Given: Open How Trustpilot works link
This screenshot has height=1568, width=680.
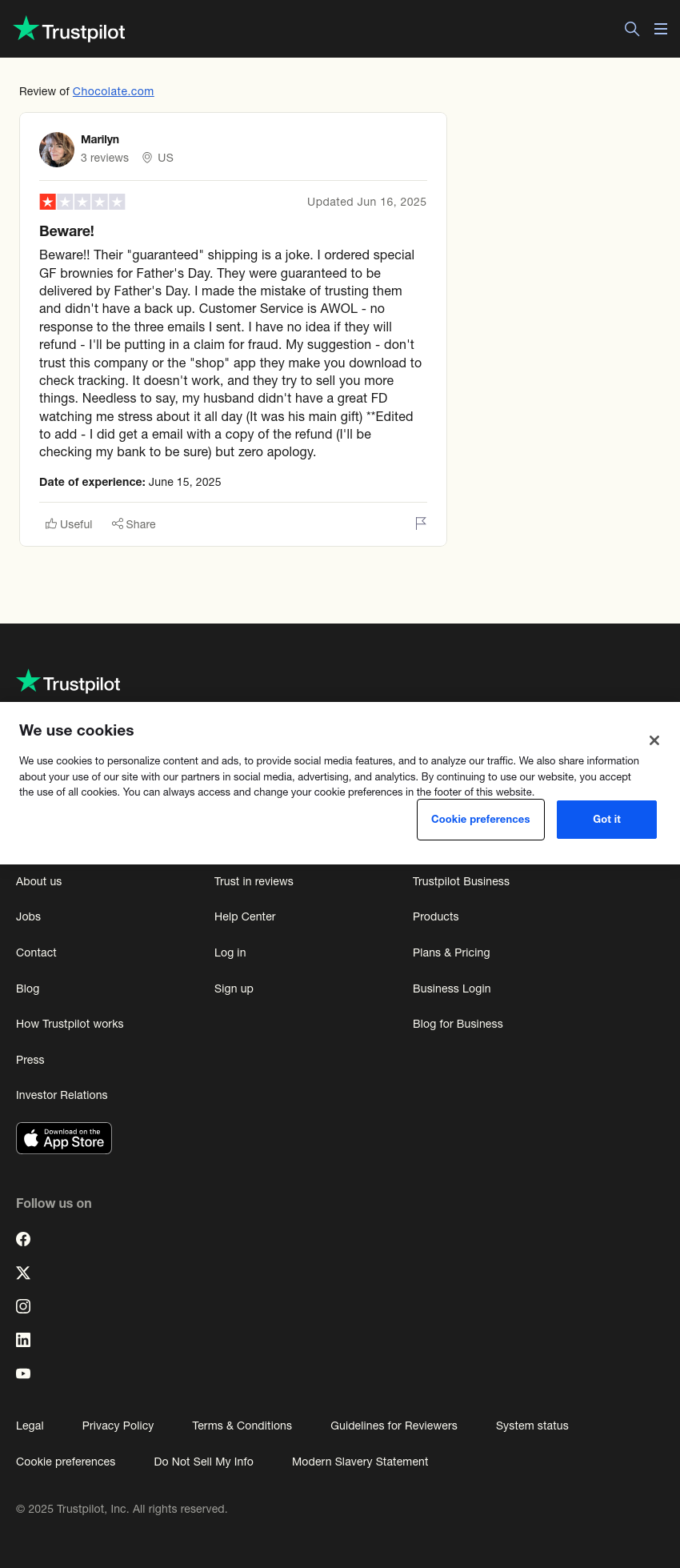Looking at the screenshot, I should click(x=70, y=1024).
